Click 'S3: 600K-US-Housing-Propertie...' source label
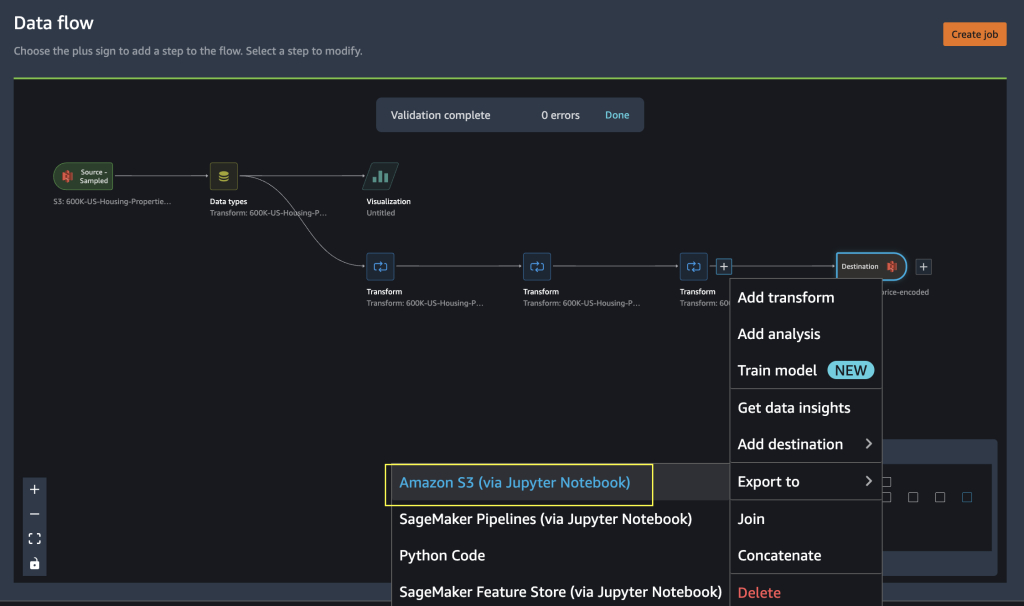The width and height of the screenshot is (1024, 606). (x=112, y=202)
